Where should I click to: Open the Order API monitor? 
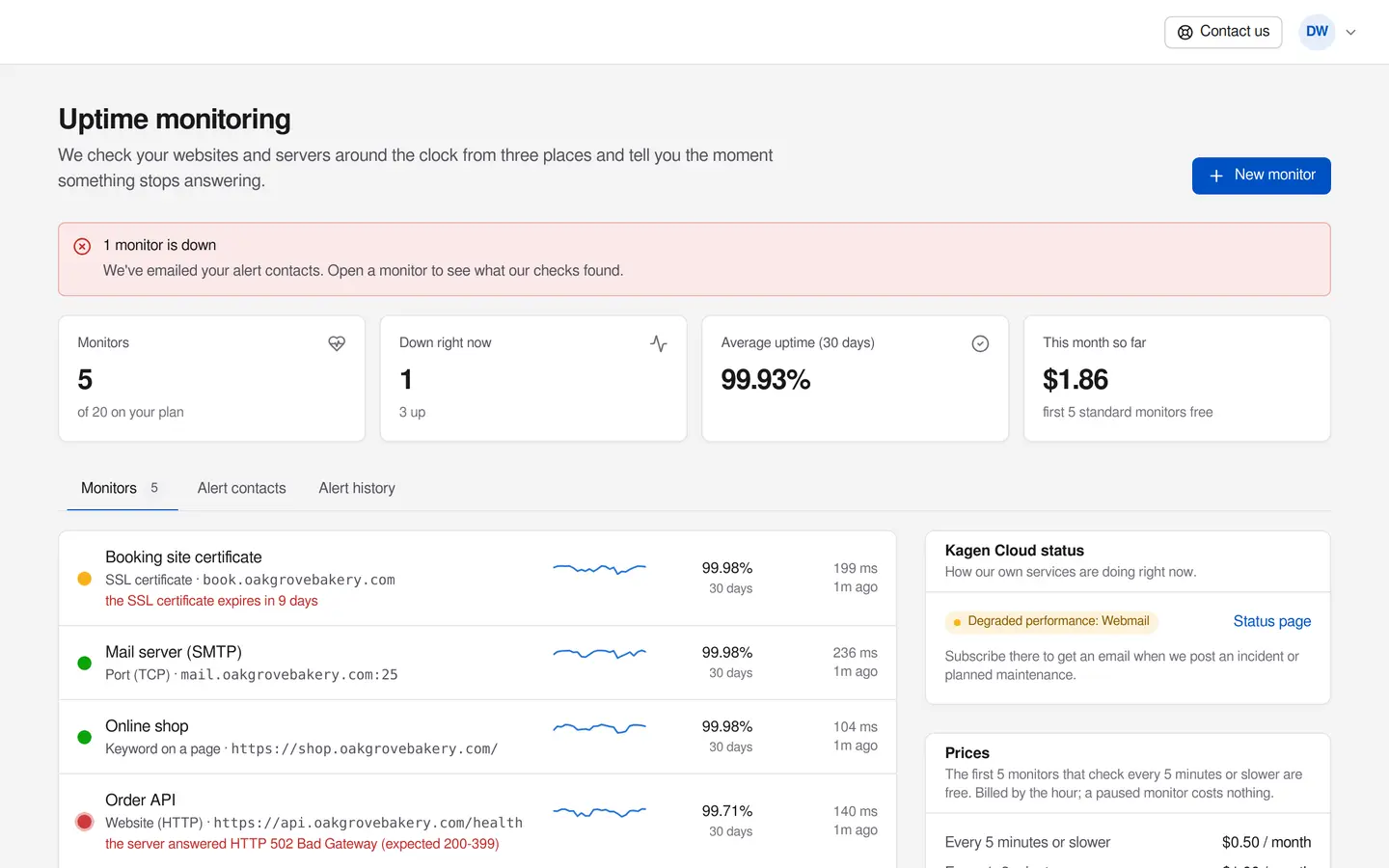[477, 822]
